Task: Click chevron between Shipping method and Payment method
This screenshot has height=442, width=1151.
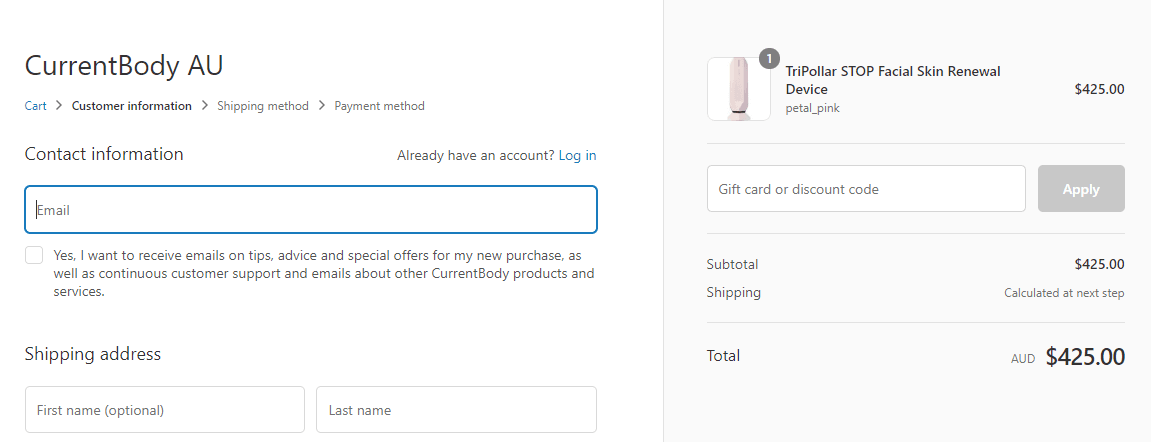Action: [x=322, y=106]
